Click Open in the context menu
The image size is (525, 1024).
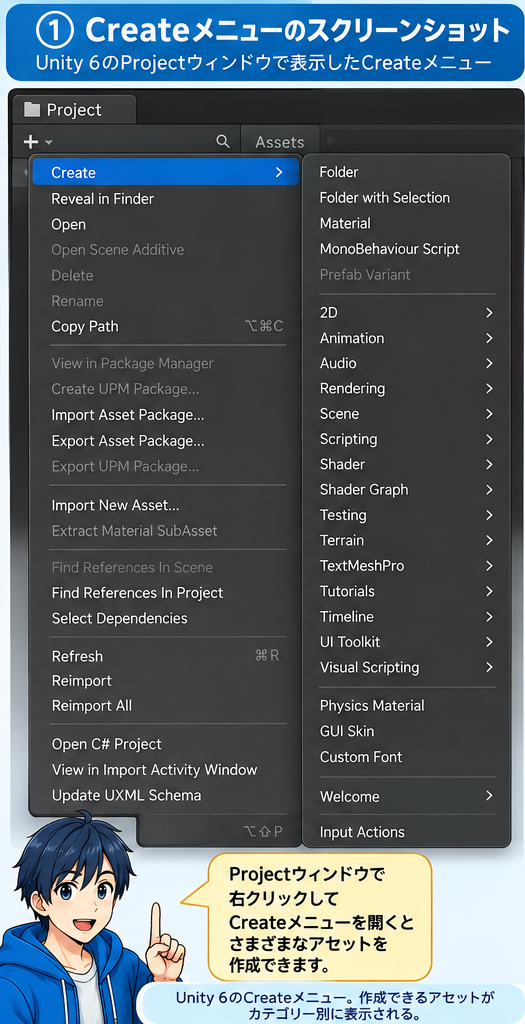(167, 225)
